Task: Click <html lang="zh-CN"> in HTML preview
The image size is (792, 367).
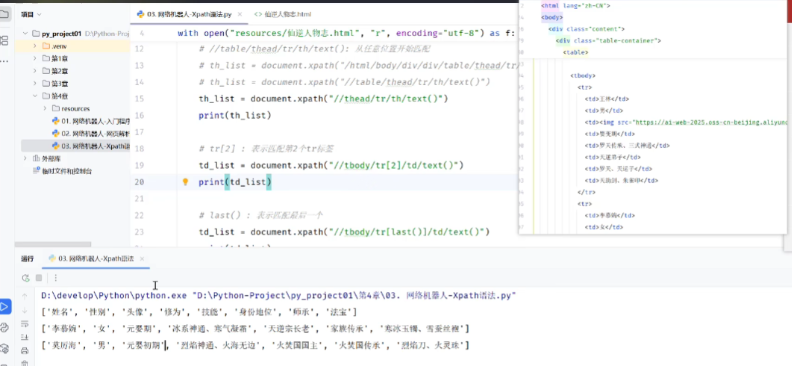Action: click(576, 6)
